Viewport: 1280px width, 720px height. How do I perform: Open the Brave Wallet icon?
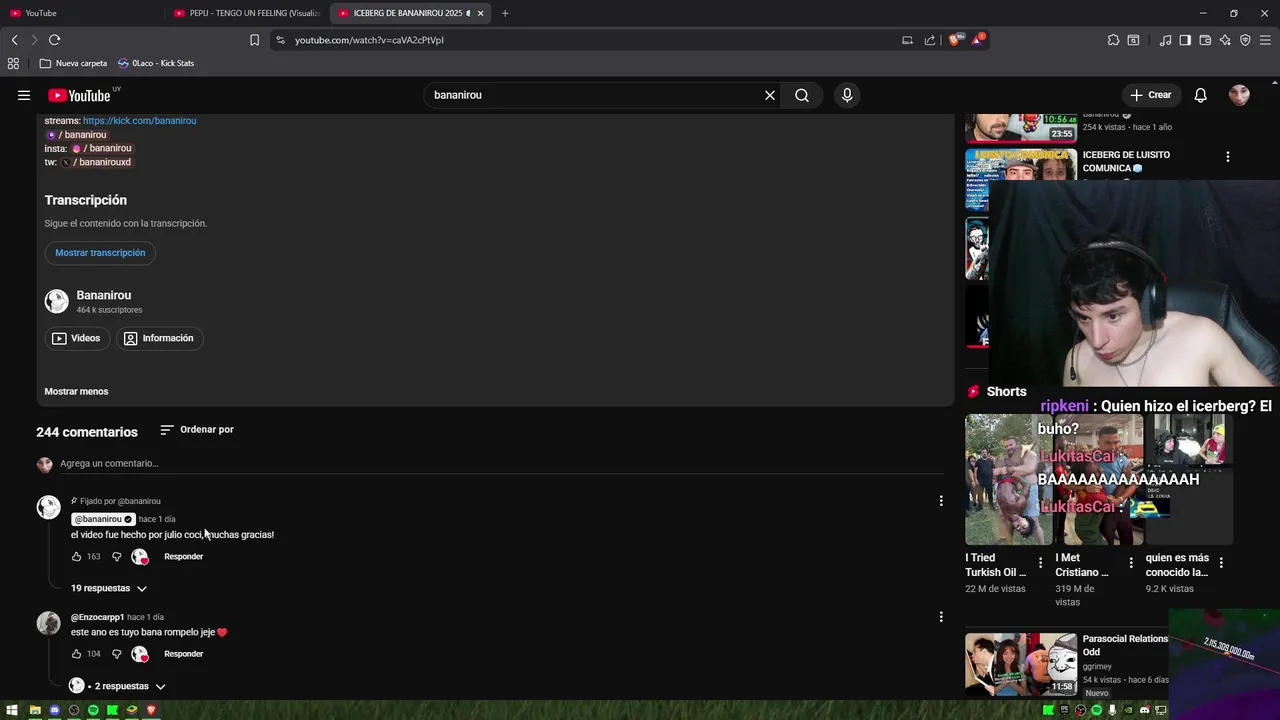(x=1205, y=40)
